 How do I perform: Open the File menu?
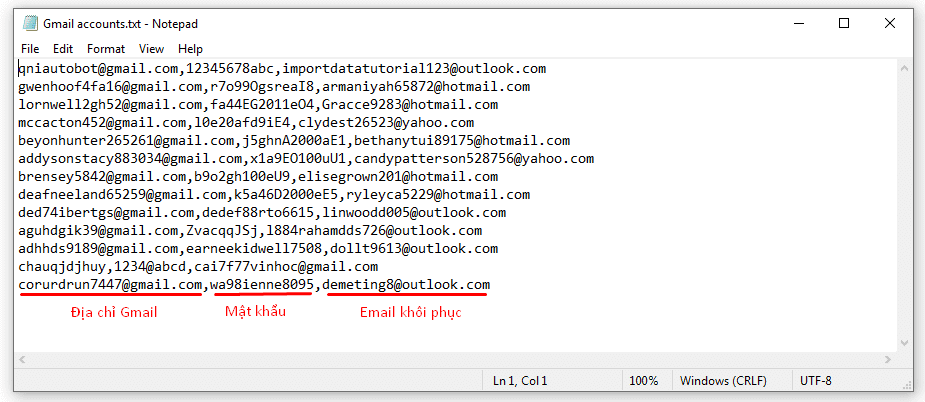(30, 49)
